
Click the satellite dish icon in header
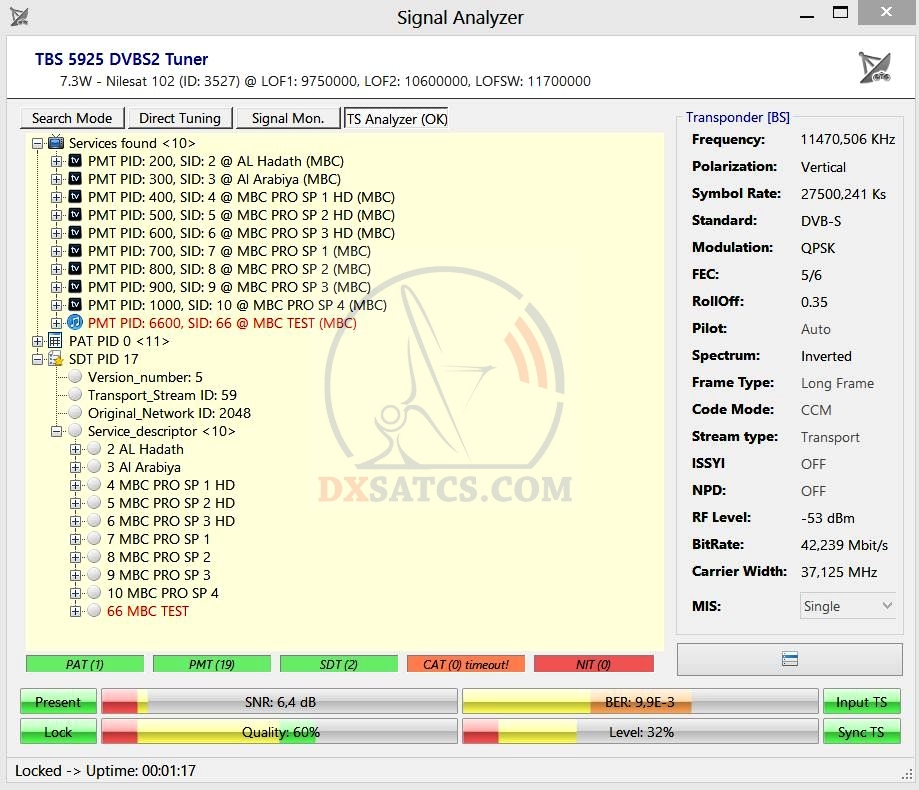pos(874,67)
